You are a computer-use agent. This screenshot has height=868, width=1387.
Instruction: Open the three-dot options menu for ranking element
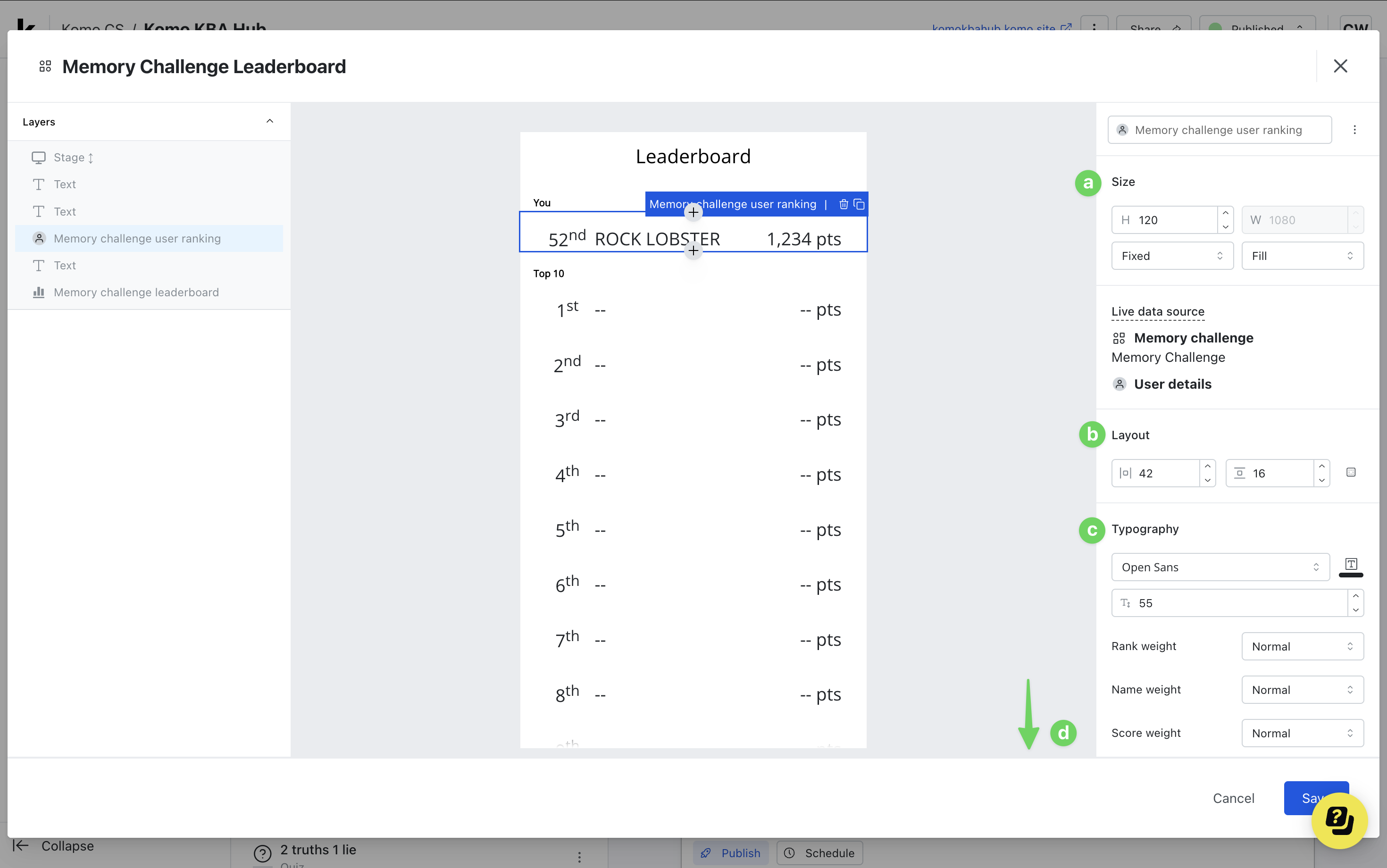[x=1355, y=130]
